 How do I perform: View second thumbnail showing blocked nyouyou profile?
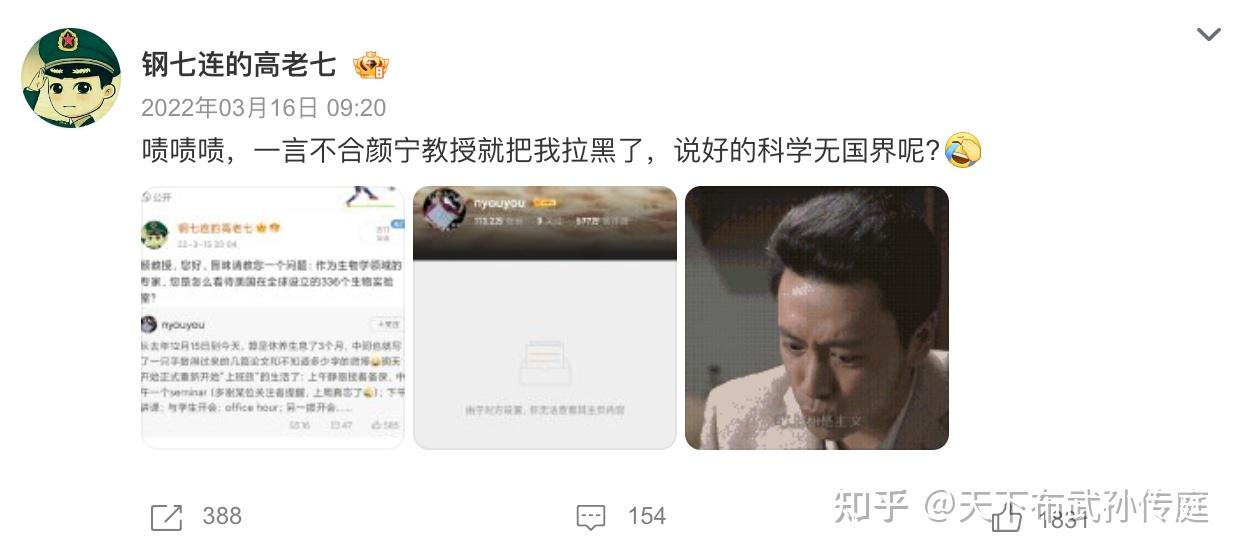point(545,317)
